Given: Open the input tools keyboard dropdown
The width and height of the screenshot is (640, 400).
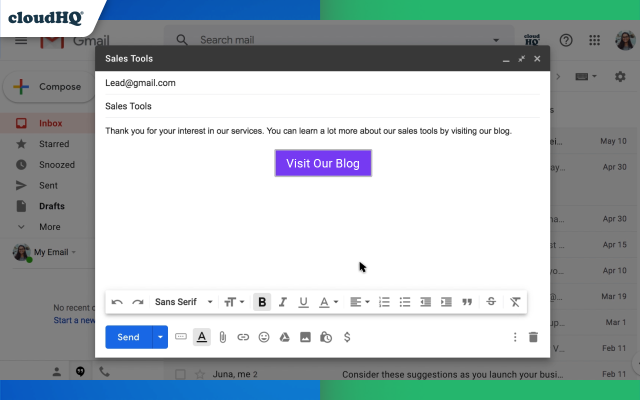Looking at the screenshot, I should point(586,76).
